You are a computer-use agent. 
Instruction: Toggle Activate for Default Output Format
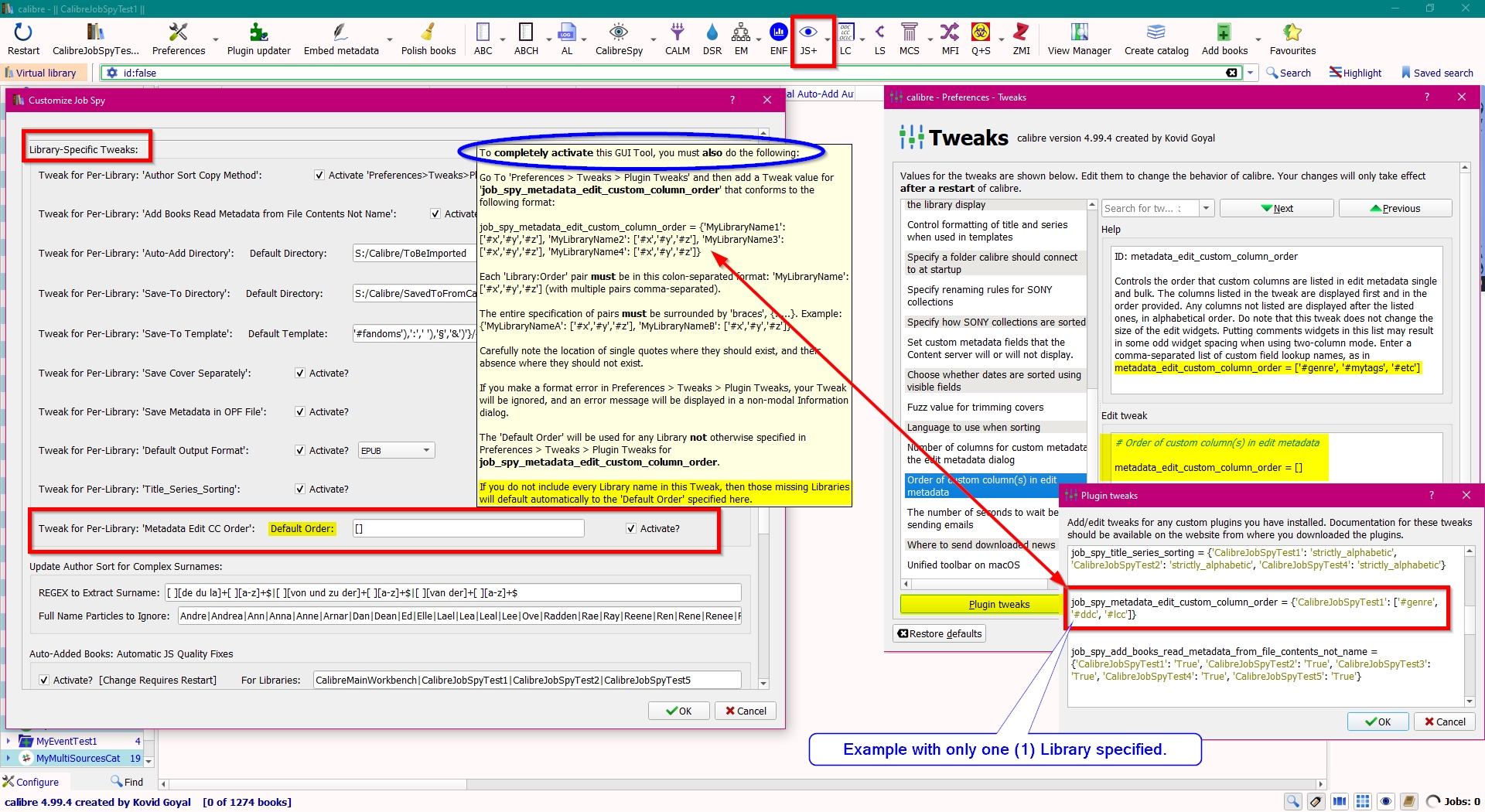pyautogui.click(x=300, y=451)
